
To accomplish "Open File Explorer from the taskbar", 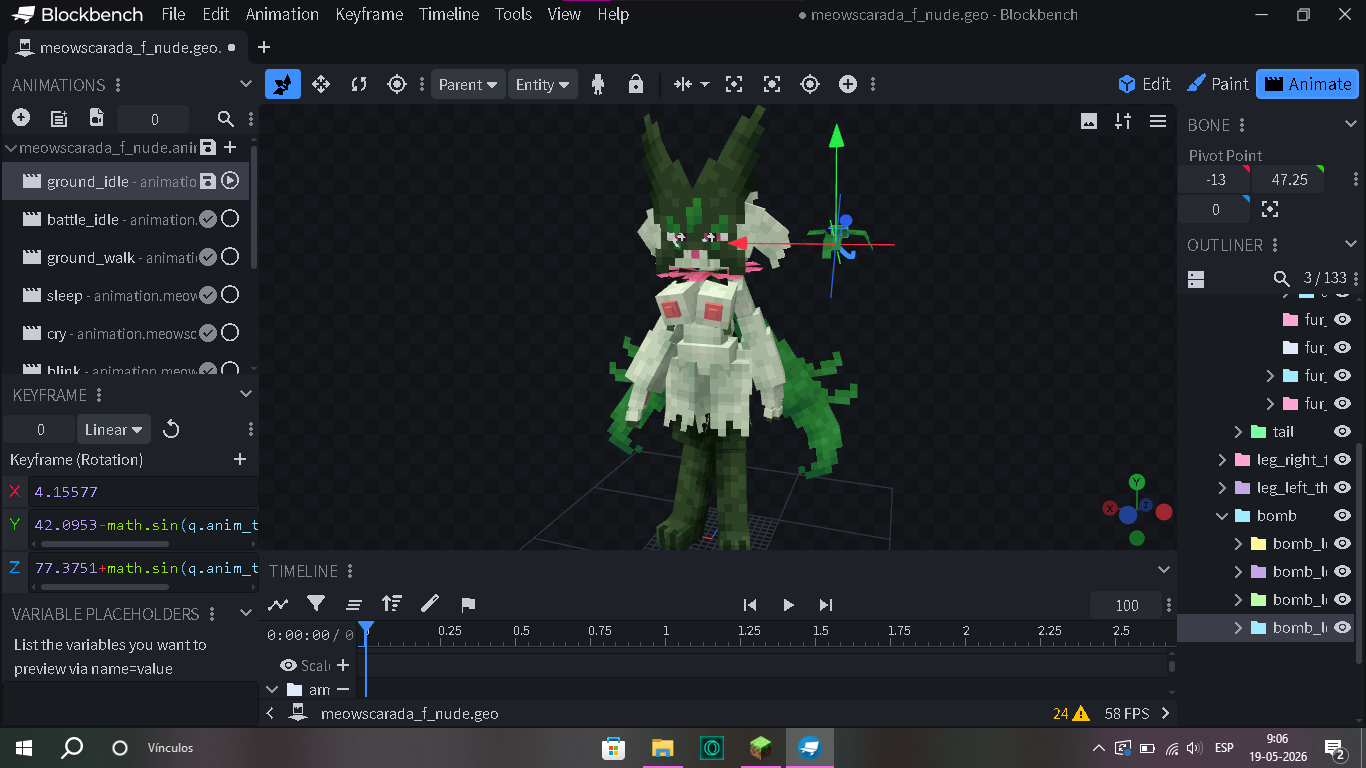I will coord(662,747).
